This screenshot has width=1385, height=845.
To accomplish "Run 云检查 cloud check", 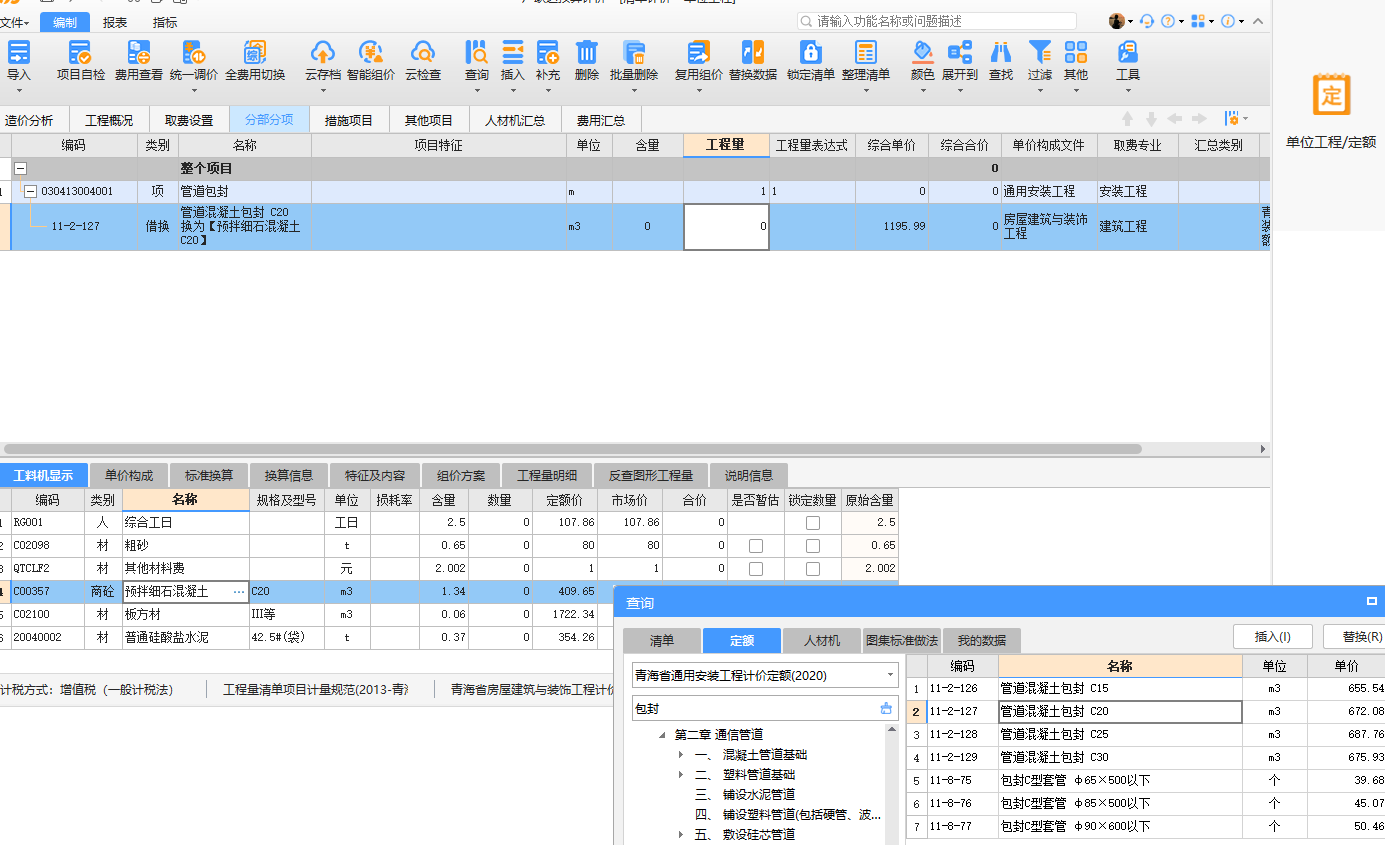I will (x=423, y=52).
